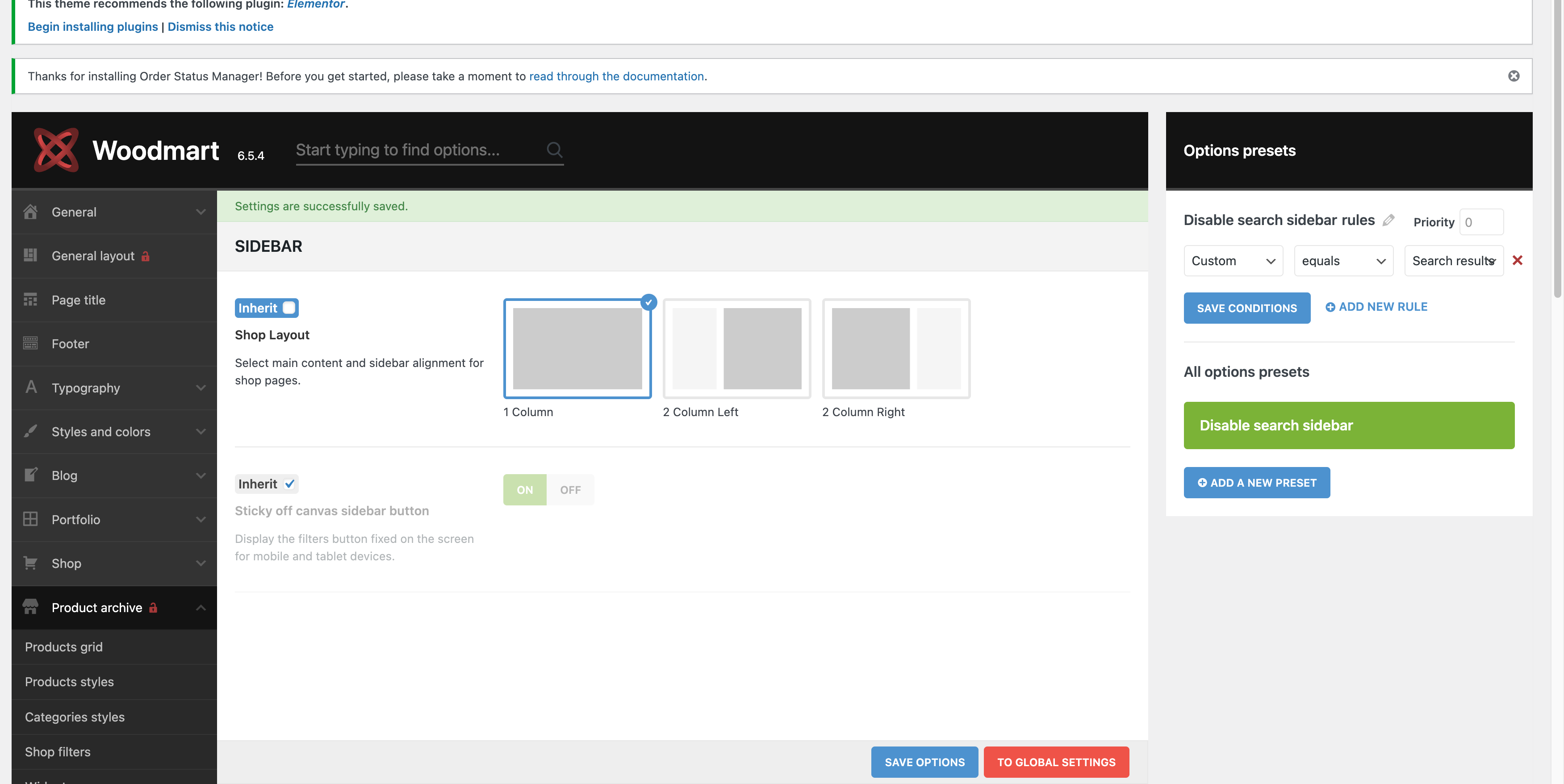Screen dimensions: 1564x784
Task: Click the pencil edit icon beside preset name
Action: (1388, 220)
